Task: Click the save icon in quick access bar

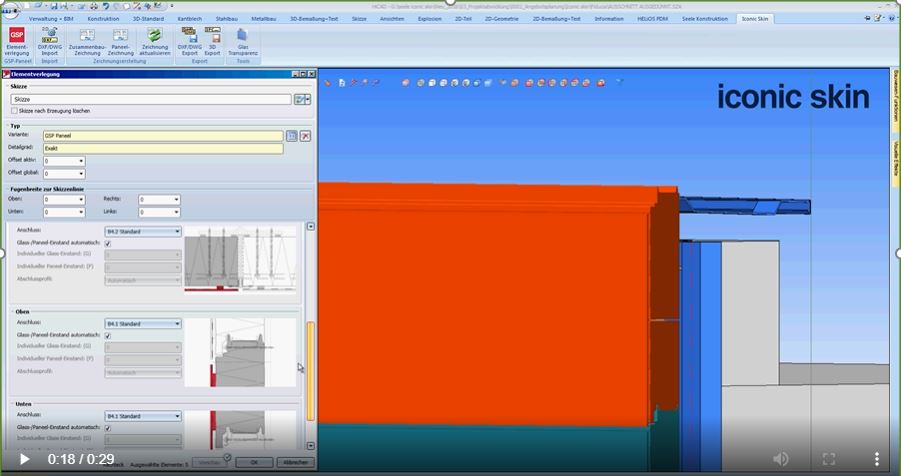Action: [x=53, y=6]
